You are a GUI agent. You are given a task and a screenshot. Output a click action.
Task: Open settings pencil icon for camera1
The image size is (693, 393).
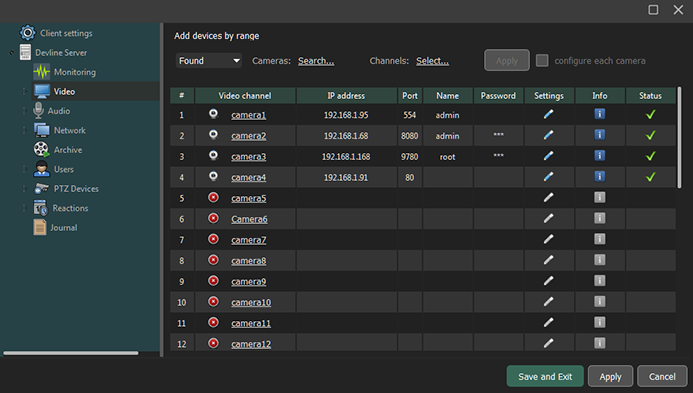coord(548,114)
